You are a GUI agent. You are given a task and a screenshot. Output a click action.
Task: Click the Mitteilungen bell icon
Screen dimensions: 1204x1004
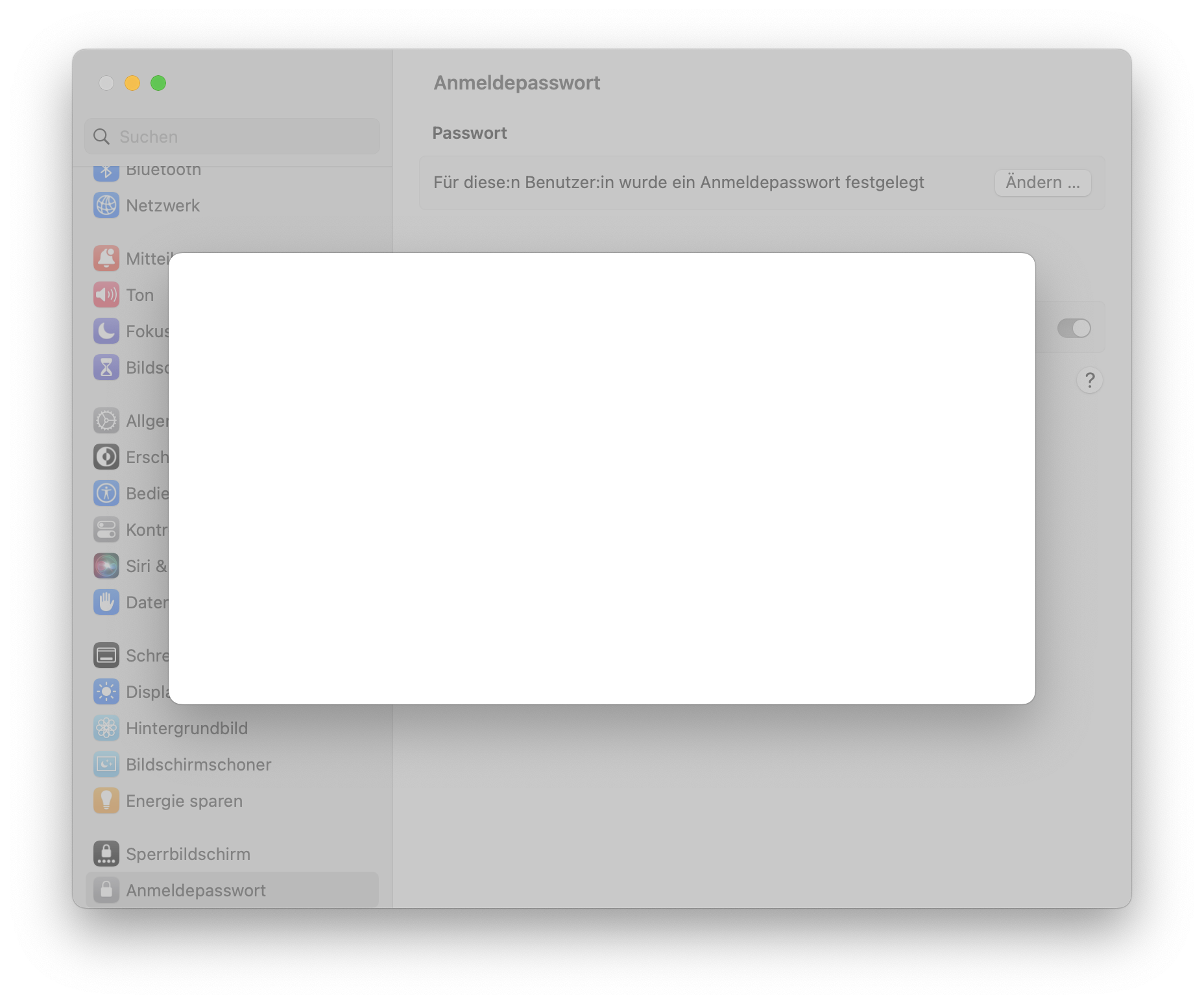pyautogui.click(x=106, y=259)
